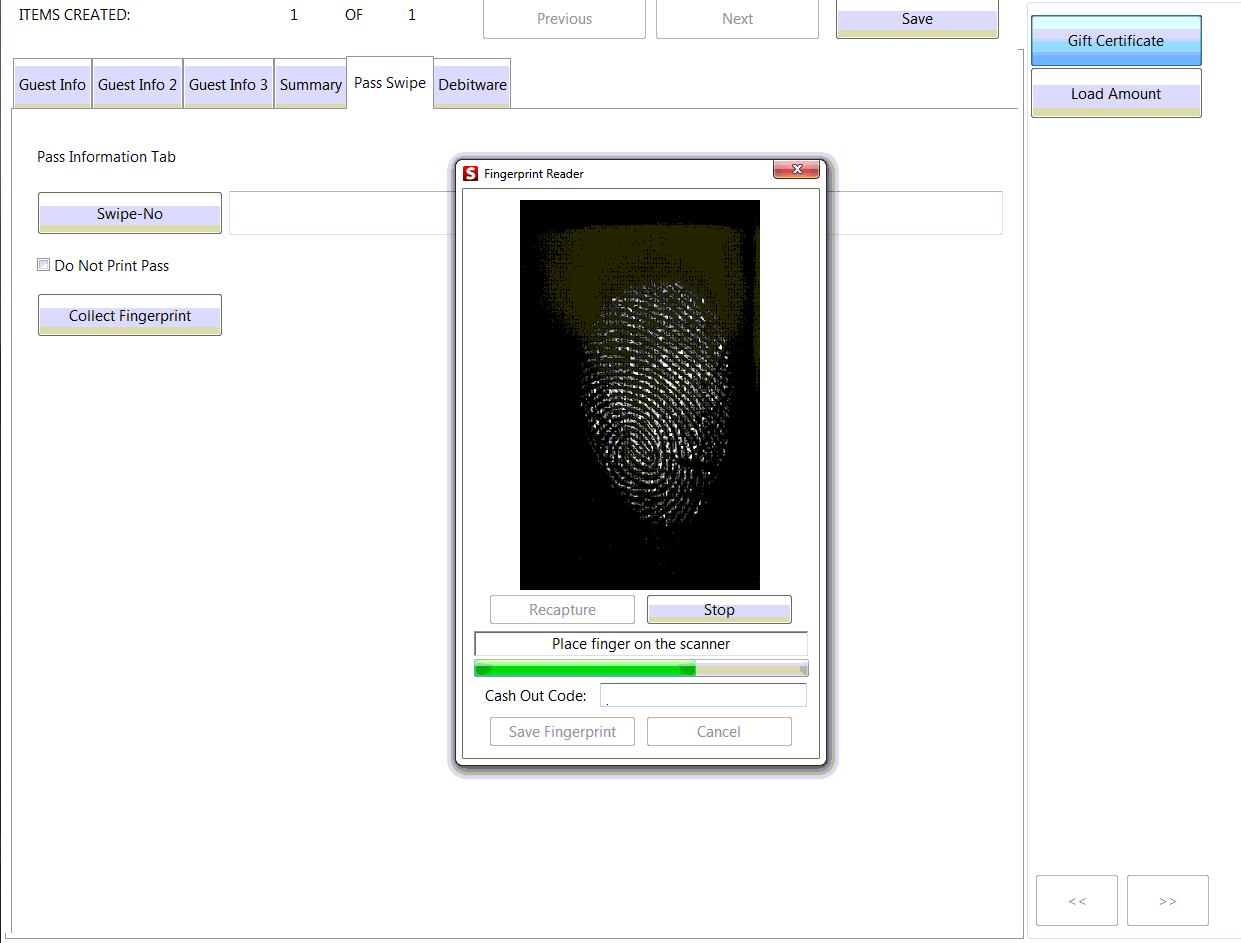Stop the fingerprint capture

tap(718, 609)
